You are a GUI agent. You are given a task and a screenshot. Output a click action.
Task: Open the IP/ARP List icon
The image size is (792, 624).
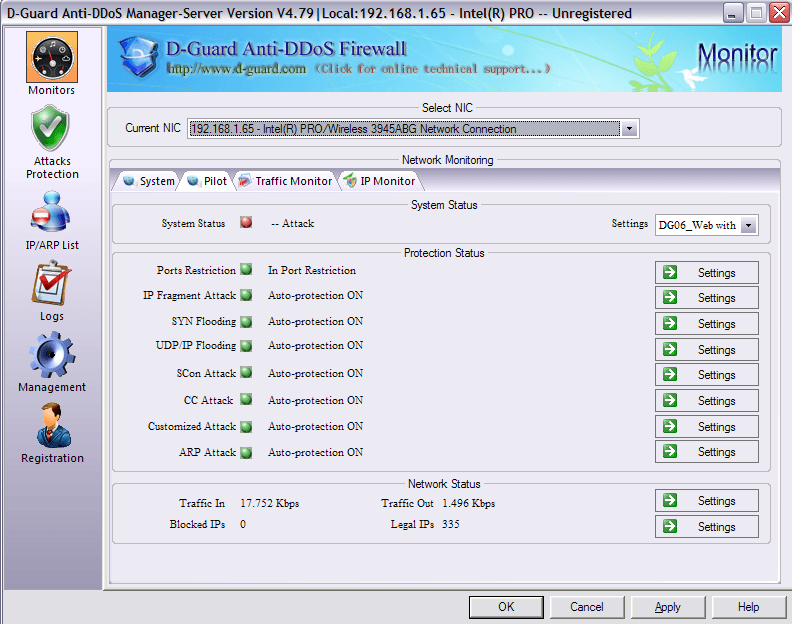pyautogui.click(x=50, y=211)
